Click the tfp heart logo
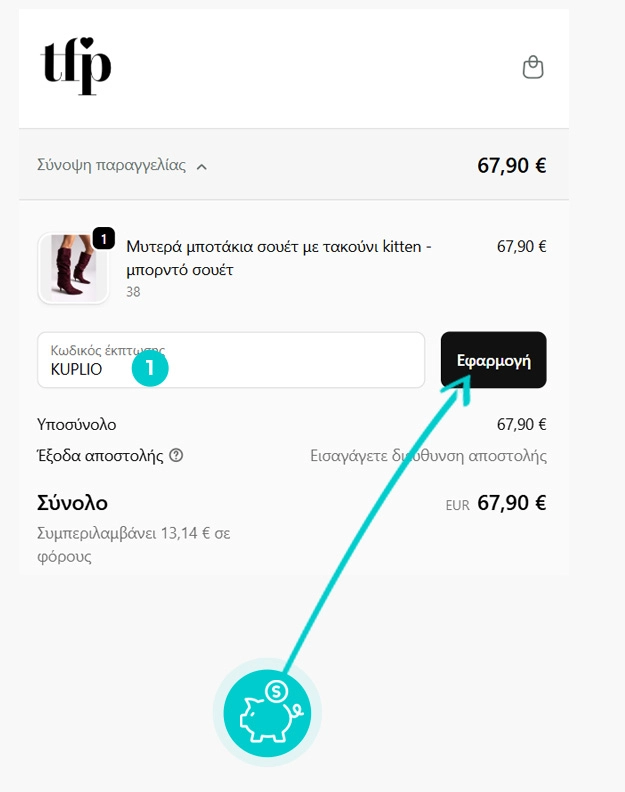 pyautogui.click(x=76, y=67)
